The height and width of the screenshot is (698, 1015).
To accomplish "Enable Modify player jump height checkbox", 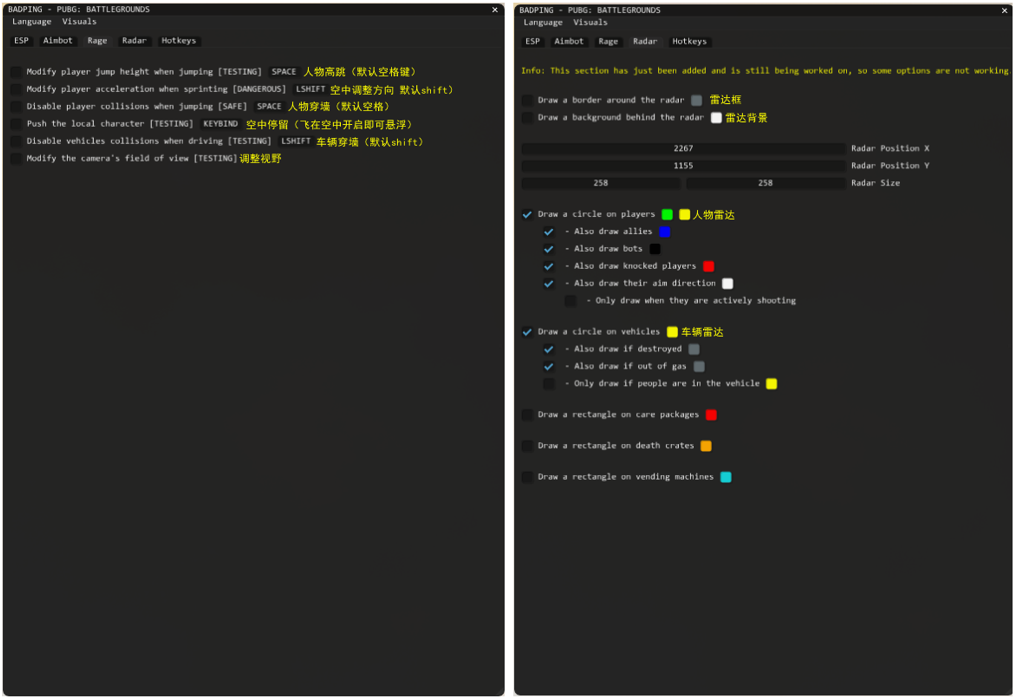I will (x=16, y=72).
